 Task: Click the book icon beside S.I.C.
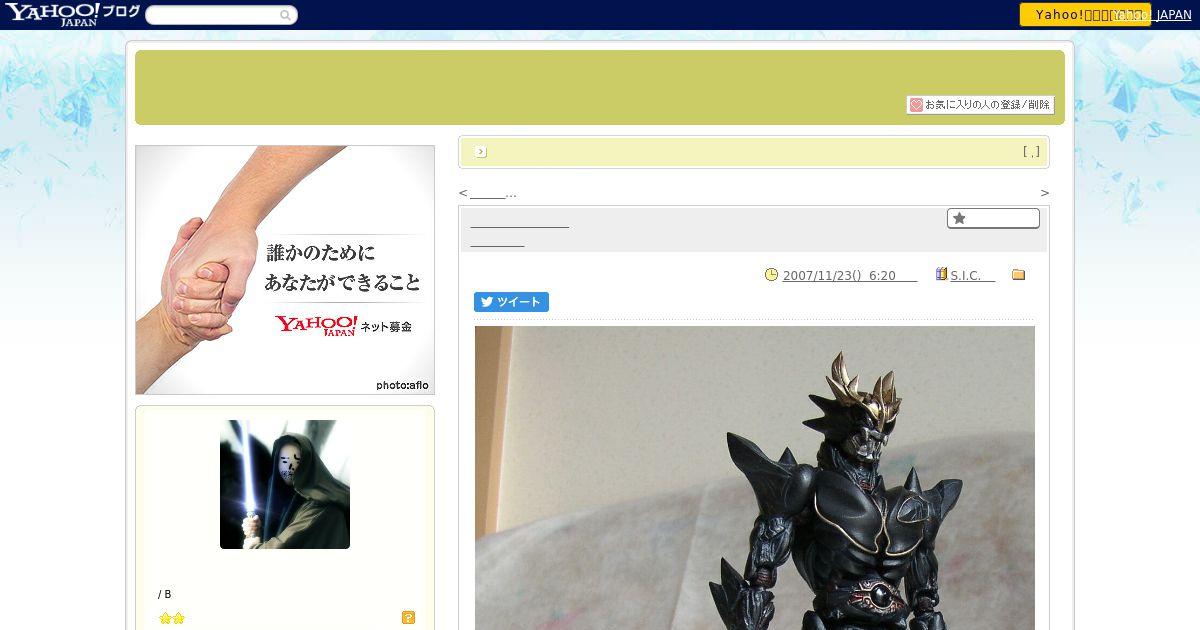(x=941, y=274)
